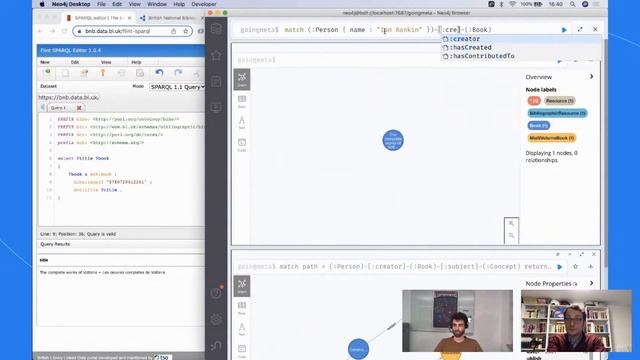Switch top result frame to Table view

coord(242,101)
